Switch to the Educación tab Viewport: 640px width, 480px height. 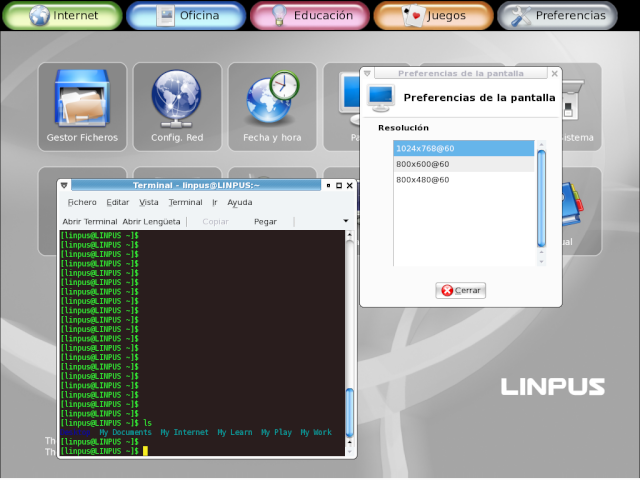(310, 16)
